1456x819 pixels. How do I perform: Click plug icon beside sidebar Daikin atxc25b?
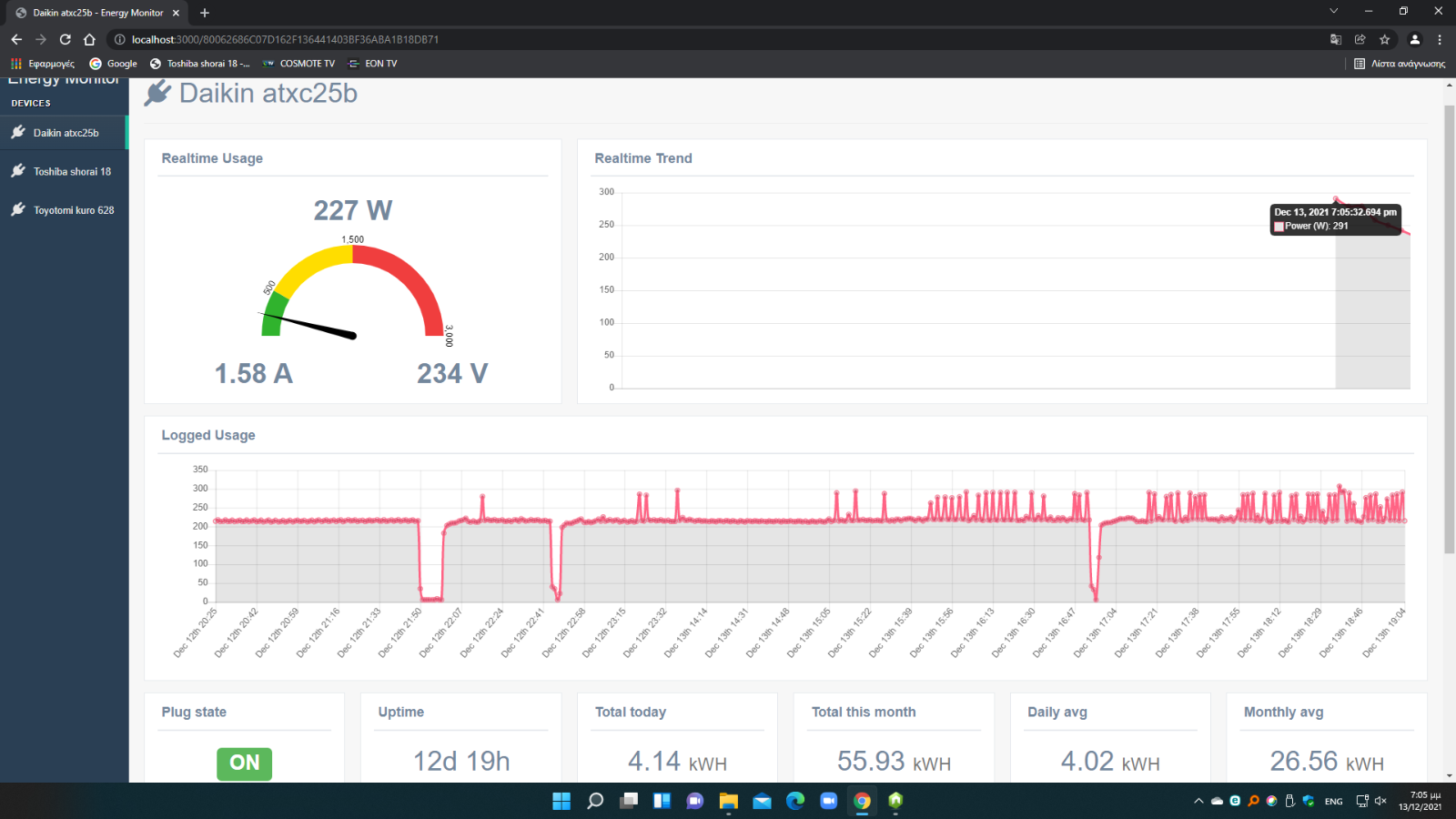18,132
